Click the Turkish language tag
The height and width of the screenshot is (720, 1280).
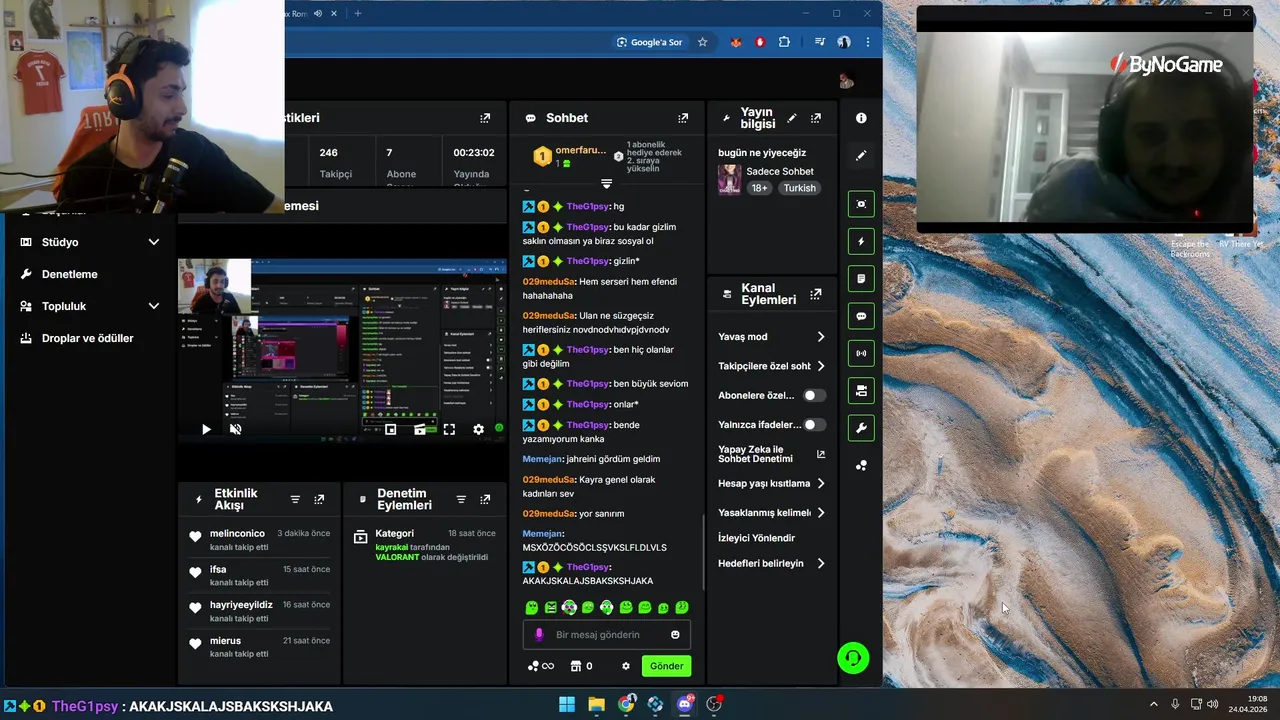click(799, 188)
